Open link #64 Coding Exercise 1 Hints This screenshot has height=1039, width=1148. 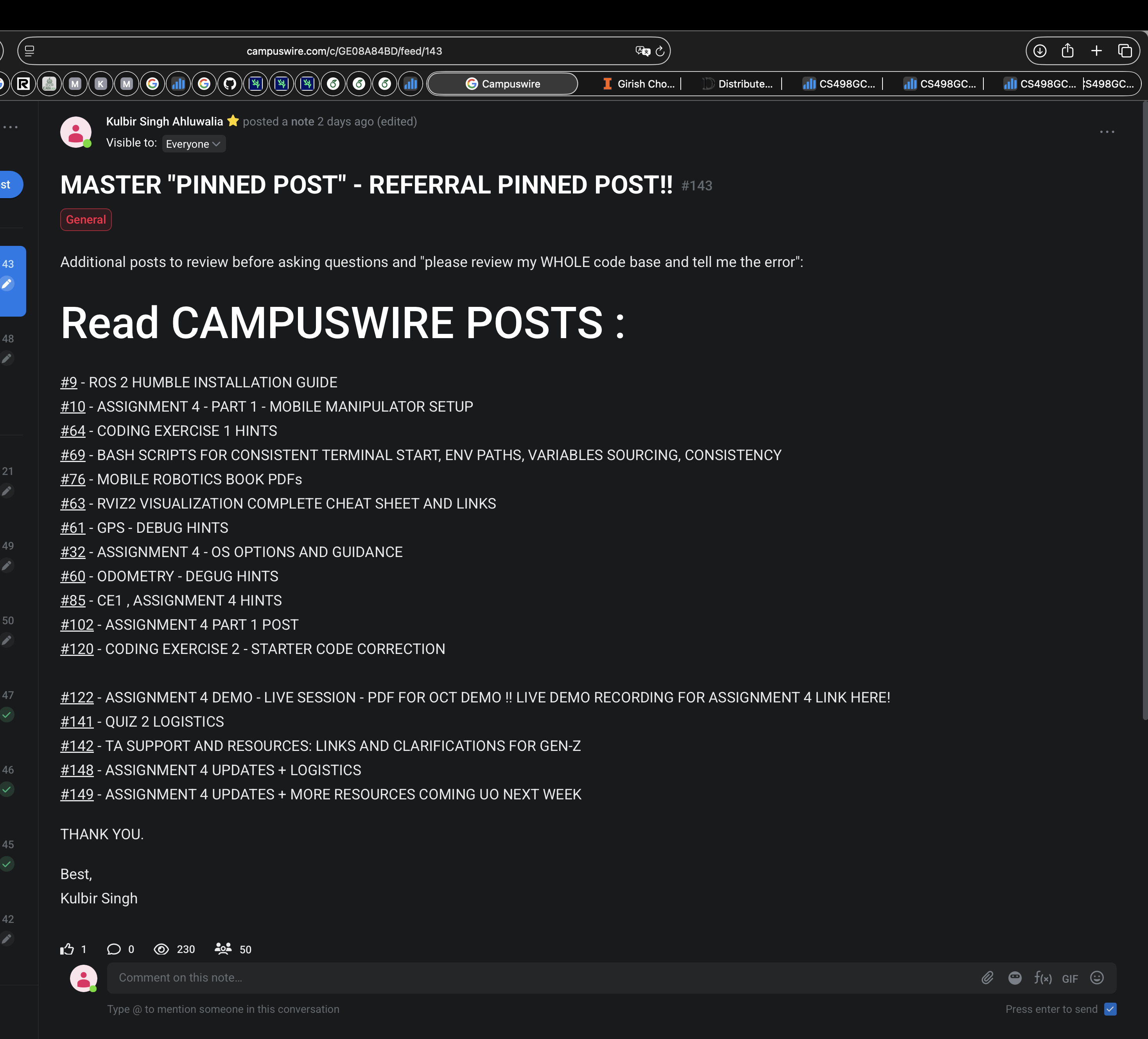point(73,431)
